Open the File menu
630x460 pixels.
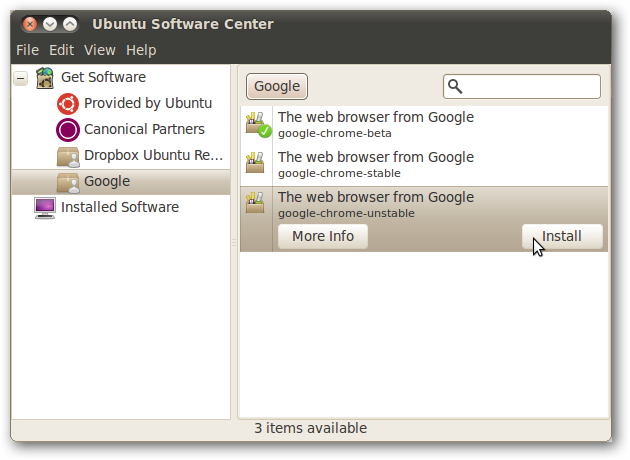click(27, 49)
